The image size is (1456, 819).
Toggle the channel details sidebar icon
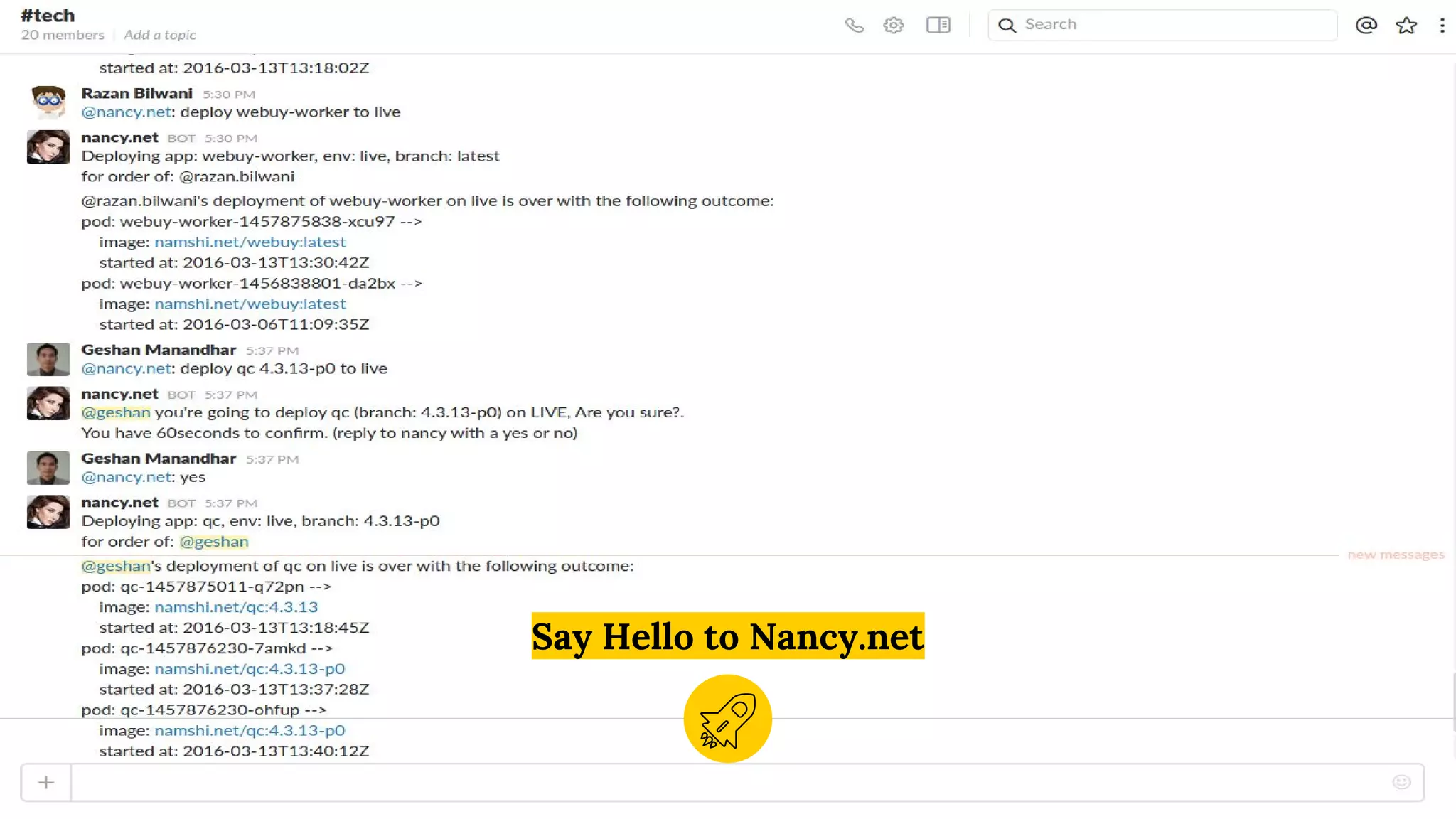(x=938, y=25)
